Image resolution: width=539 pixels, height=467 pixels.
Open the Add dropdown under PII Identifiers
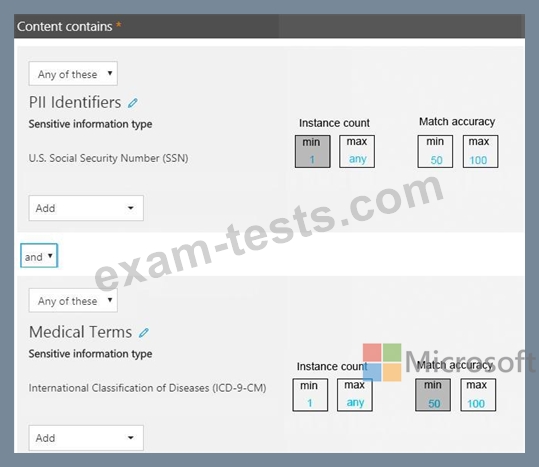(x=86, y=208)
